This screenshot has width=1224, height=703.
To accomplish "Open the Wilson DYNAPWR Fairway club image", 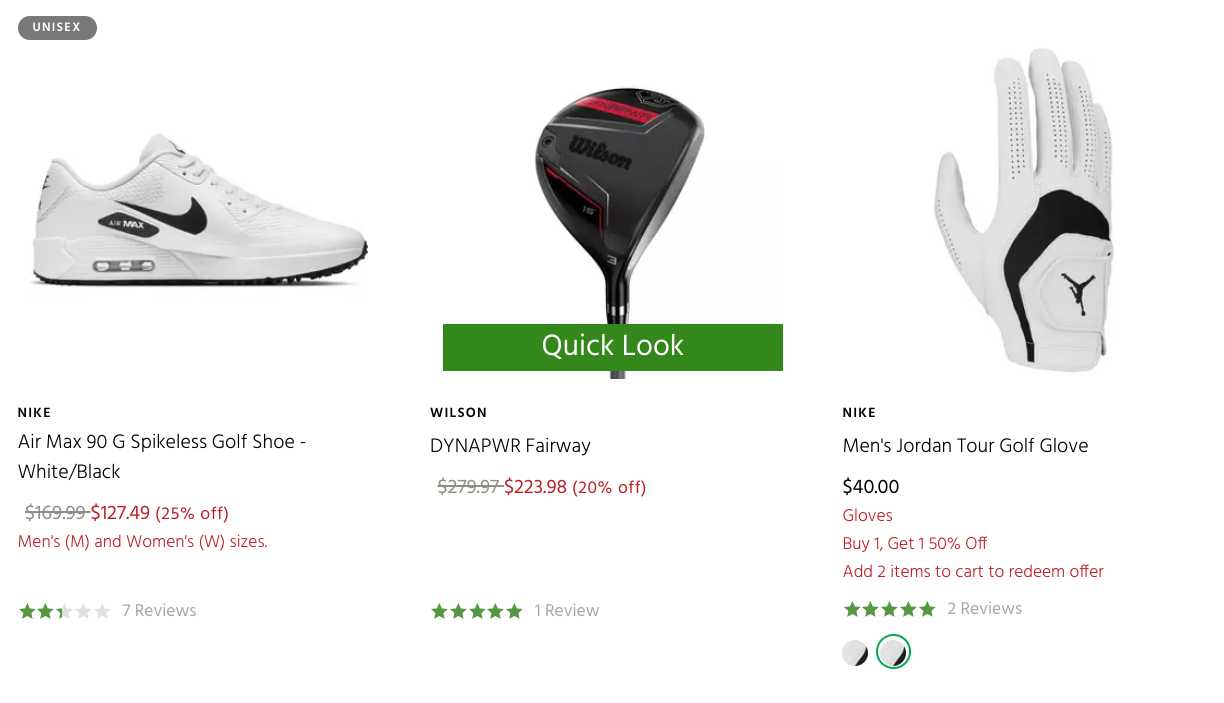I will click(x=612, y=200).
